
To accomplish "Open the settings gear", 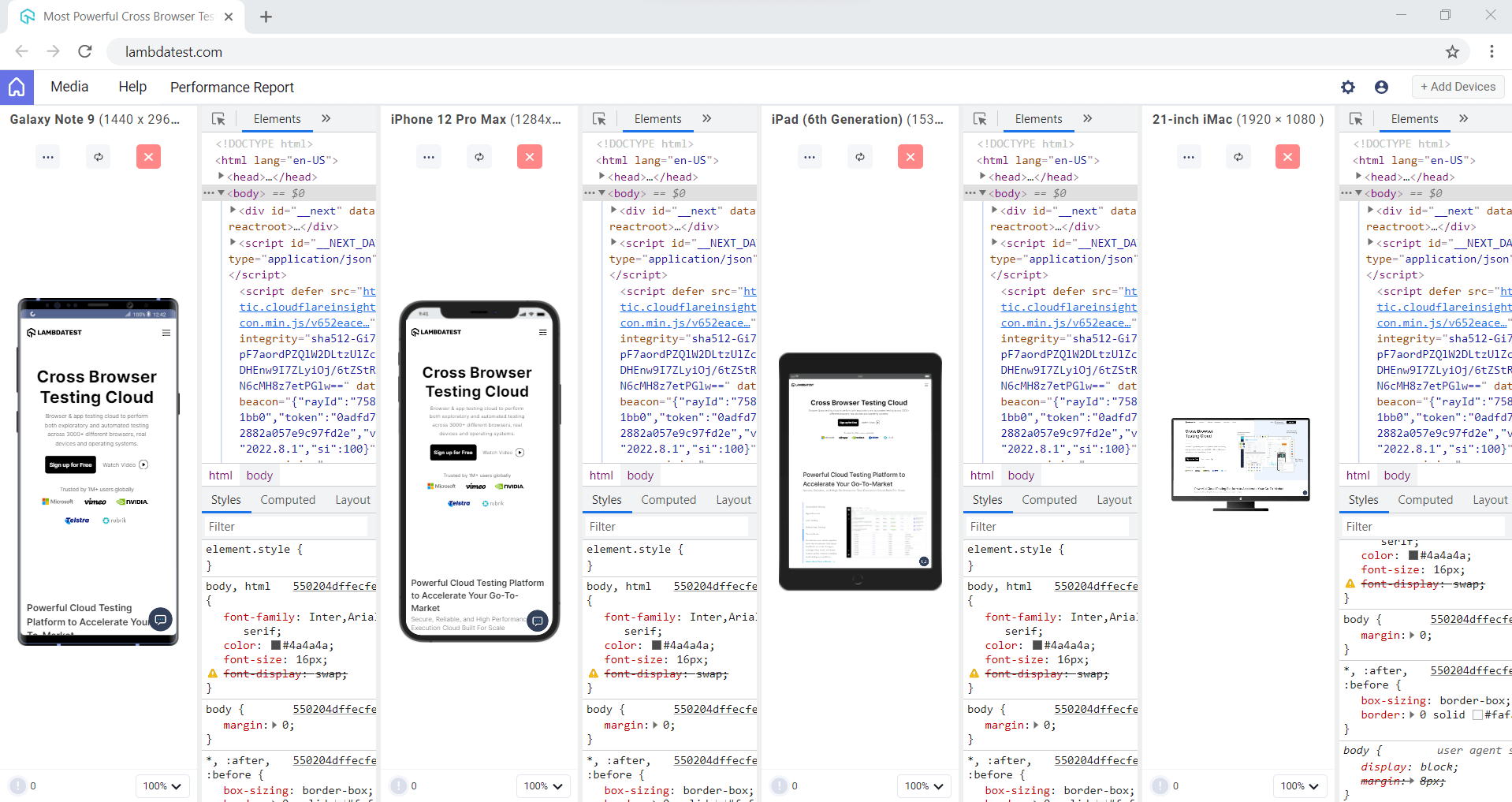I will pyautogui.click(x=1347, y=87).
